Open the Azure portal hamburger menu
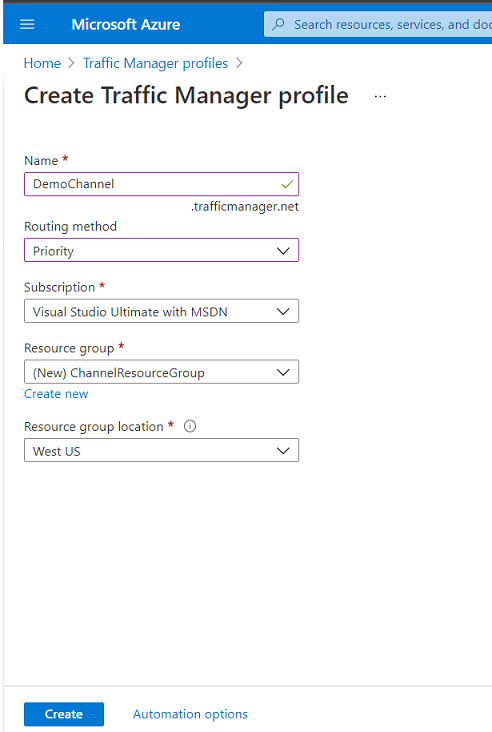This screenshot has width=492, height=732. [x=27, y=24]
